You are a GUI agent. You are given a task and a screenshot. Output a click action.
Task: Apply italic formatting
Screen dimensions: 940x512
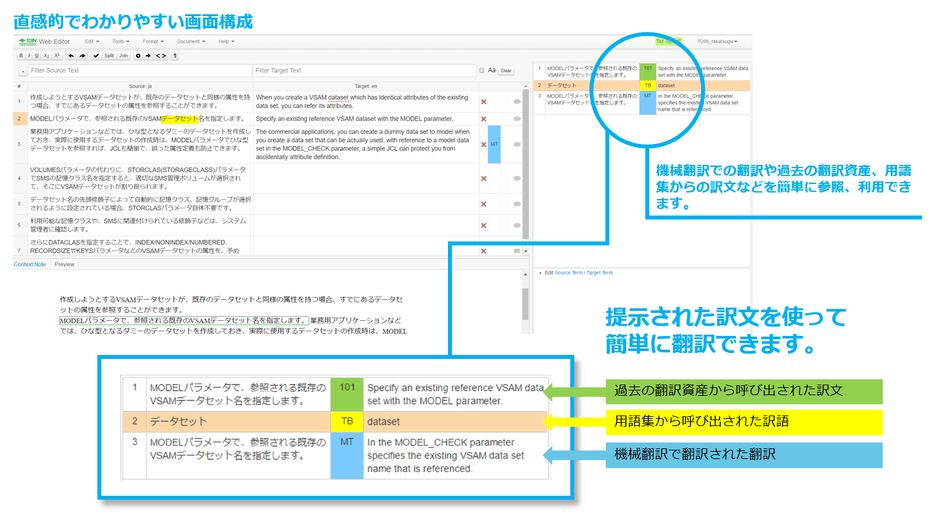tap(28, 56)
